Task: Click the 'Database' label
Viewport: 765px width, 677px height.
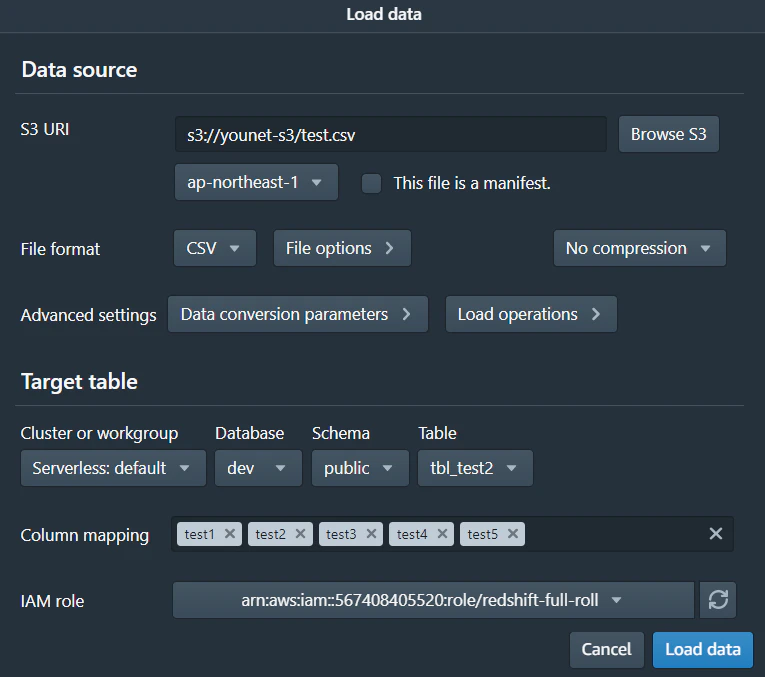Action: [249, 433]
